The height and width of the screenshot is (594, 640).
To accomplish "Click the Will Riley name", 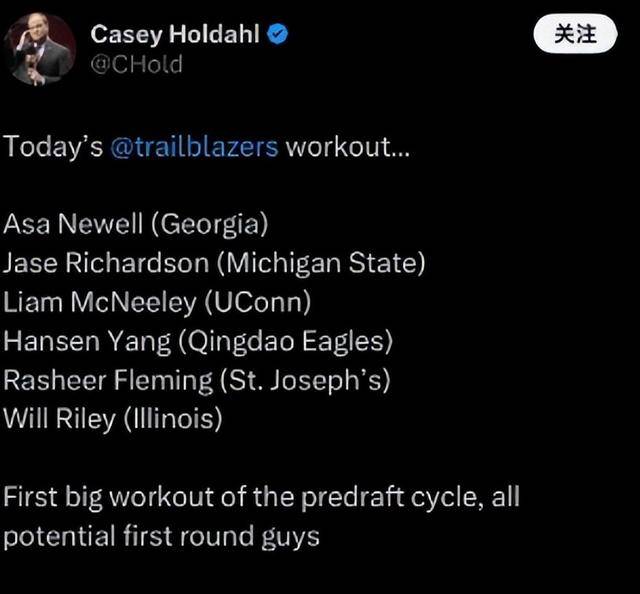I will pos(60,419).
